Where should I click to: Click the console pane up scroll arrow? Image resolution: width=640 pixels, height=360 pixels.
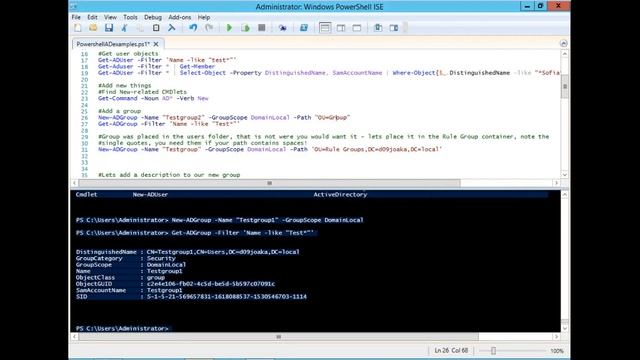[x=565, y=194]
